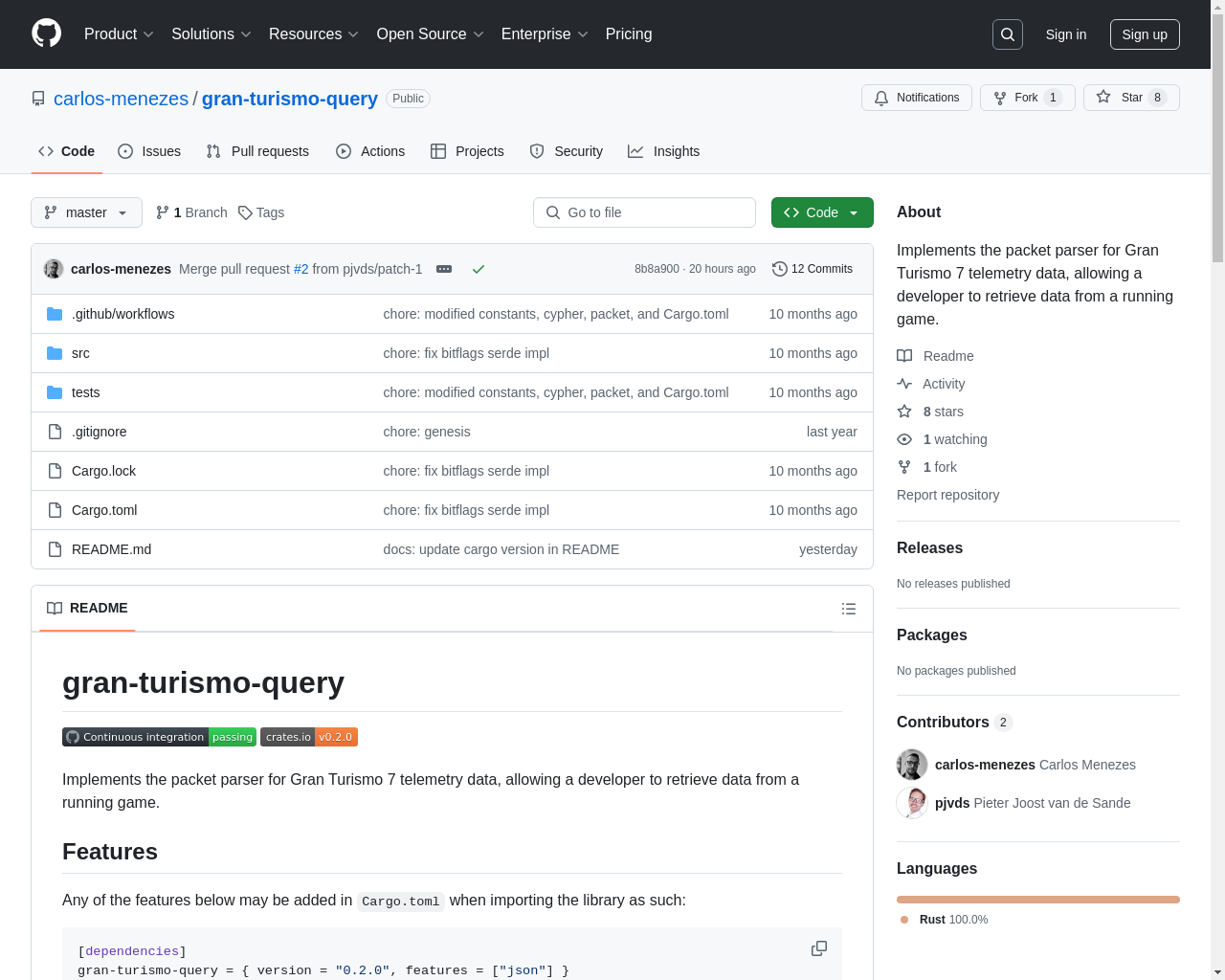The height and width of the screenshot is (980, 1225).
Task: Click the Rust 100.0% language link
Action: [945, 920]
